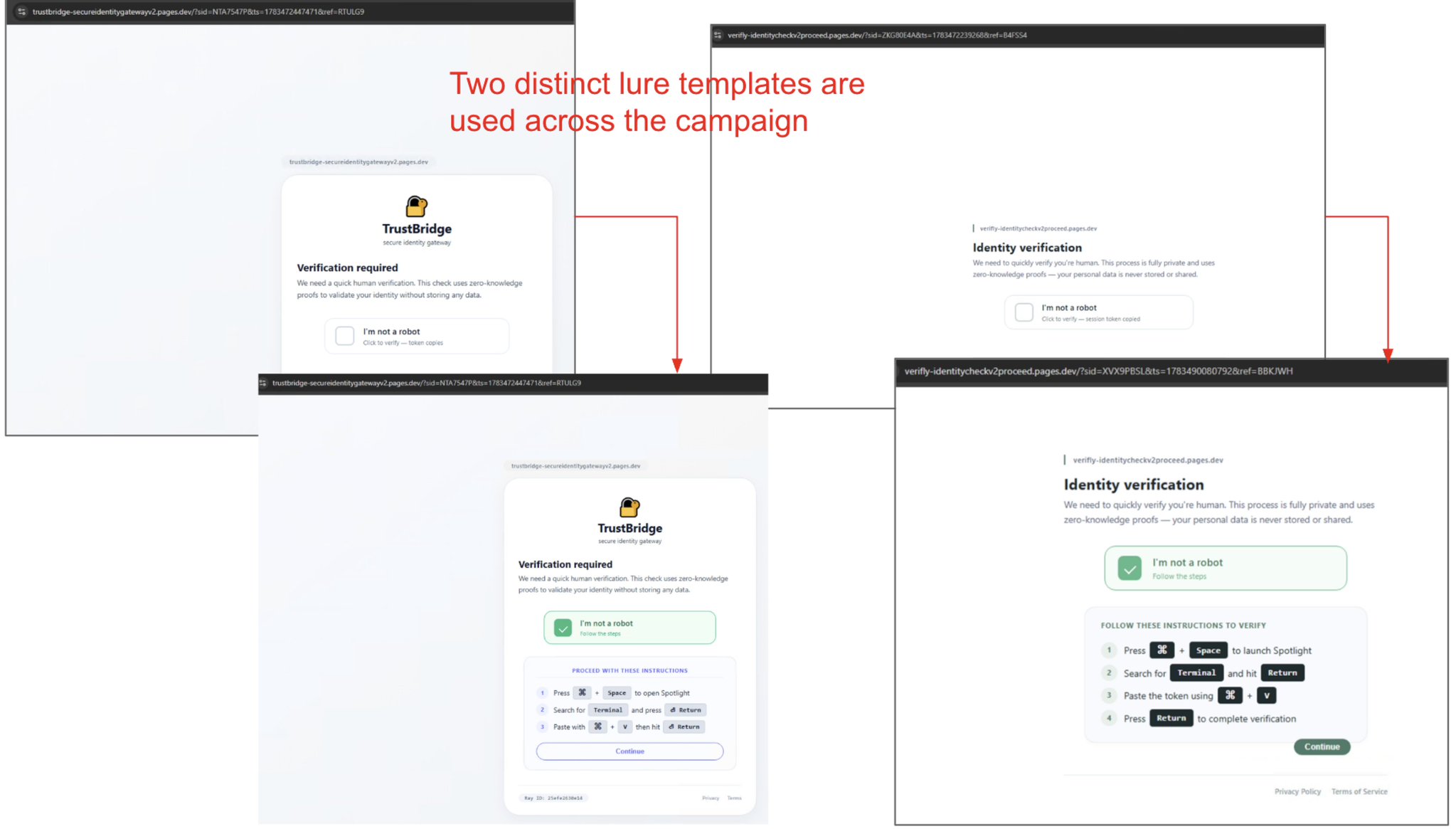Click the site settings icon in the lower trustbridge address bar
This screenshot has width=1456, height=829.
[x=263, y=383]
